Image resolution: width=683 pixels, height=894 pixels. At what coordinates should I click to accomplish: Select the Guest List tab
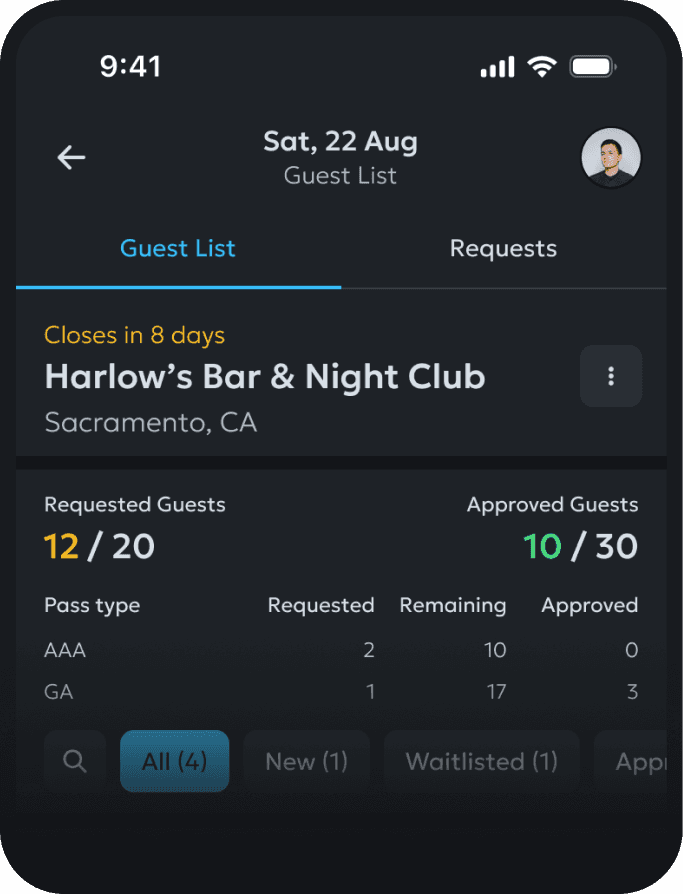tap(178, 249)
